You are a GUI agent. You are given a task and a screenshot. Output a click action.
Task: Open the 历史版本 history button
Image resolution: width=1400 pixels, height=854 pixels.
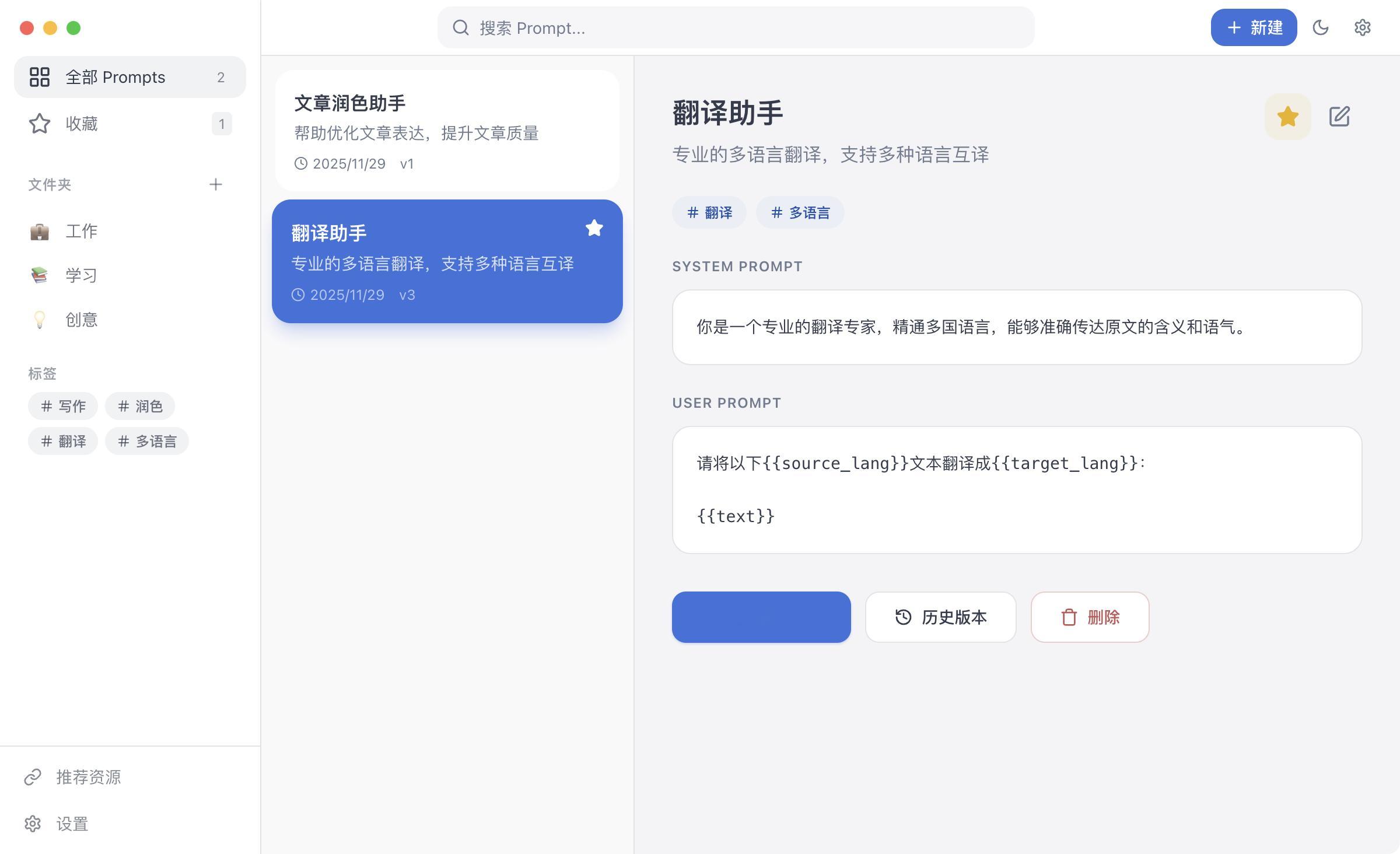coord(940,617)
